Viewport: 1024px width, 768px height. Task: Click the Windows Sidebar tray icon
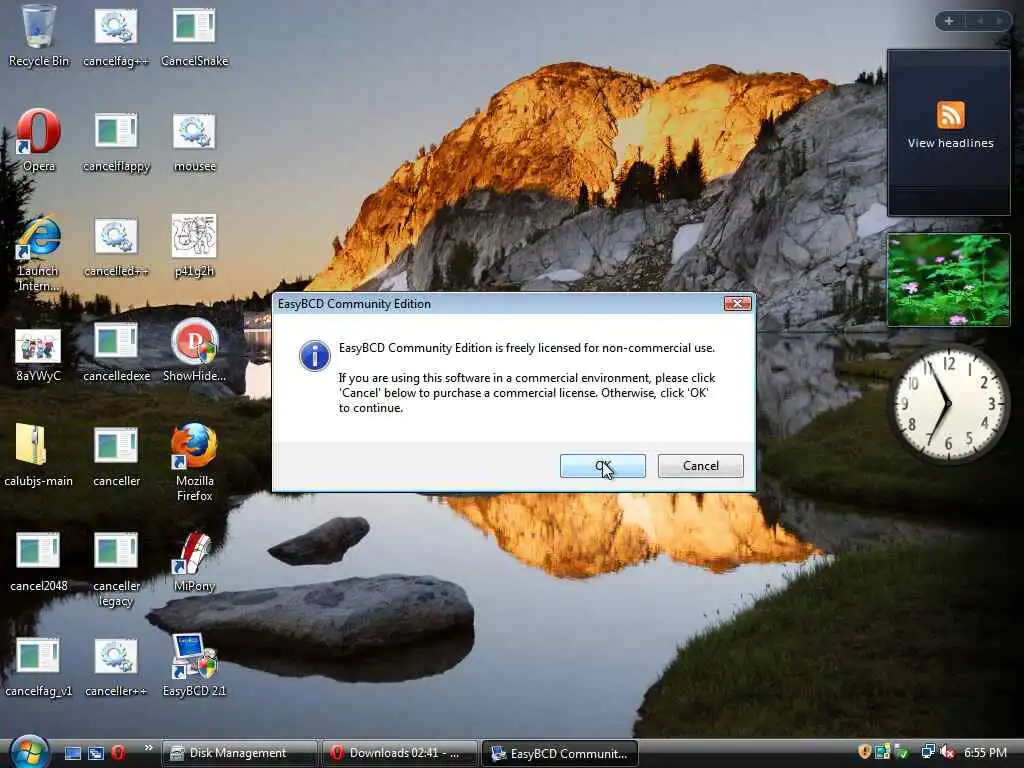(x=883, y=752)
